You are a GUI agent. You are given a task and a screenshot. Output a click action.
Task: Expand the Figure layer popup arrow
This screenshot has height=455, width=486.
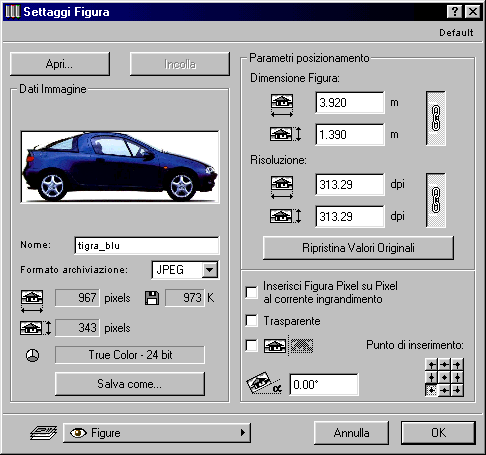coord(243,433)
